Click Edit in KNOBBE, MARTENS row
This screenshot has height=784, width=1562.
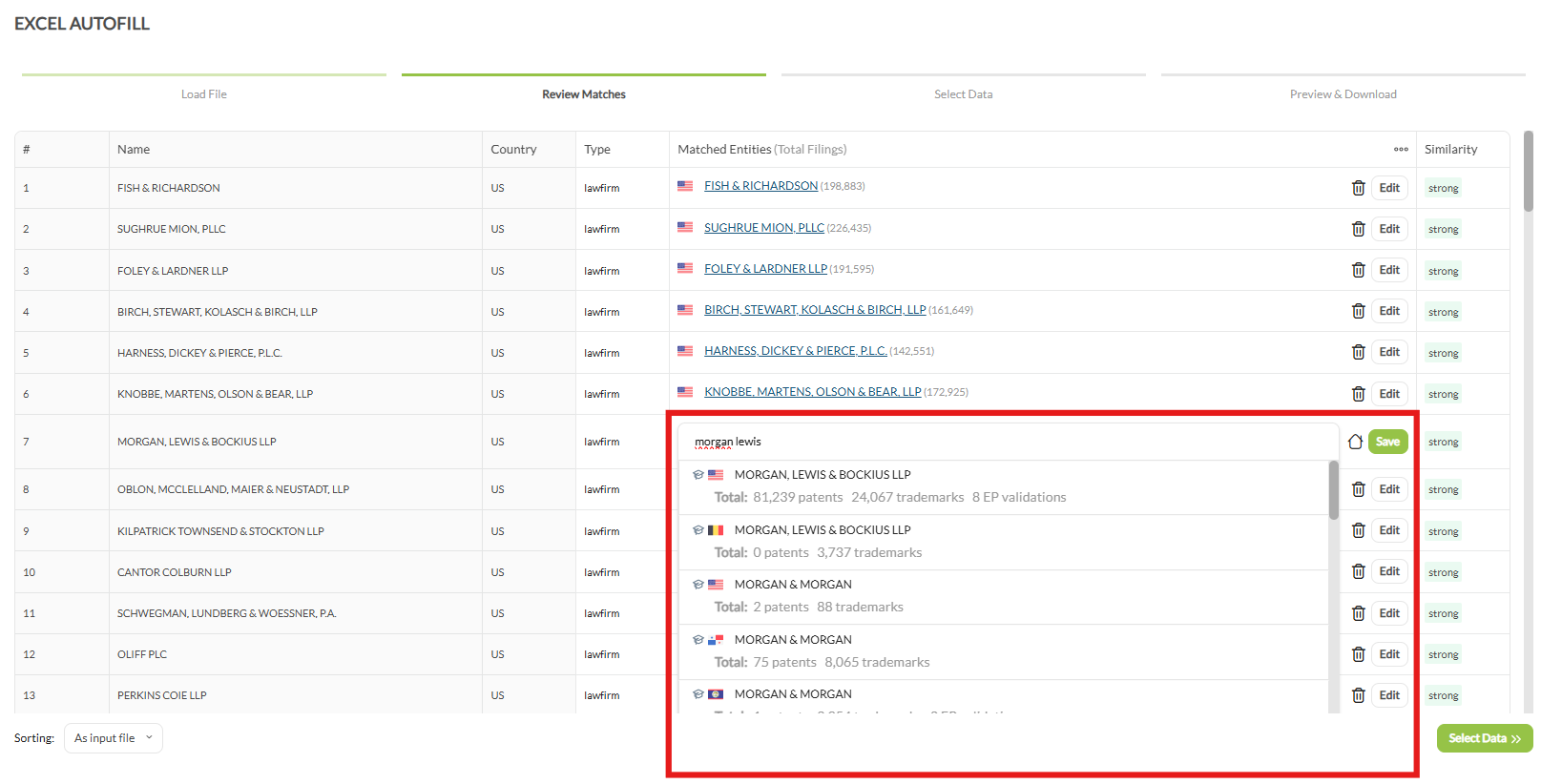click(1389, 394)
